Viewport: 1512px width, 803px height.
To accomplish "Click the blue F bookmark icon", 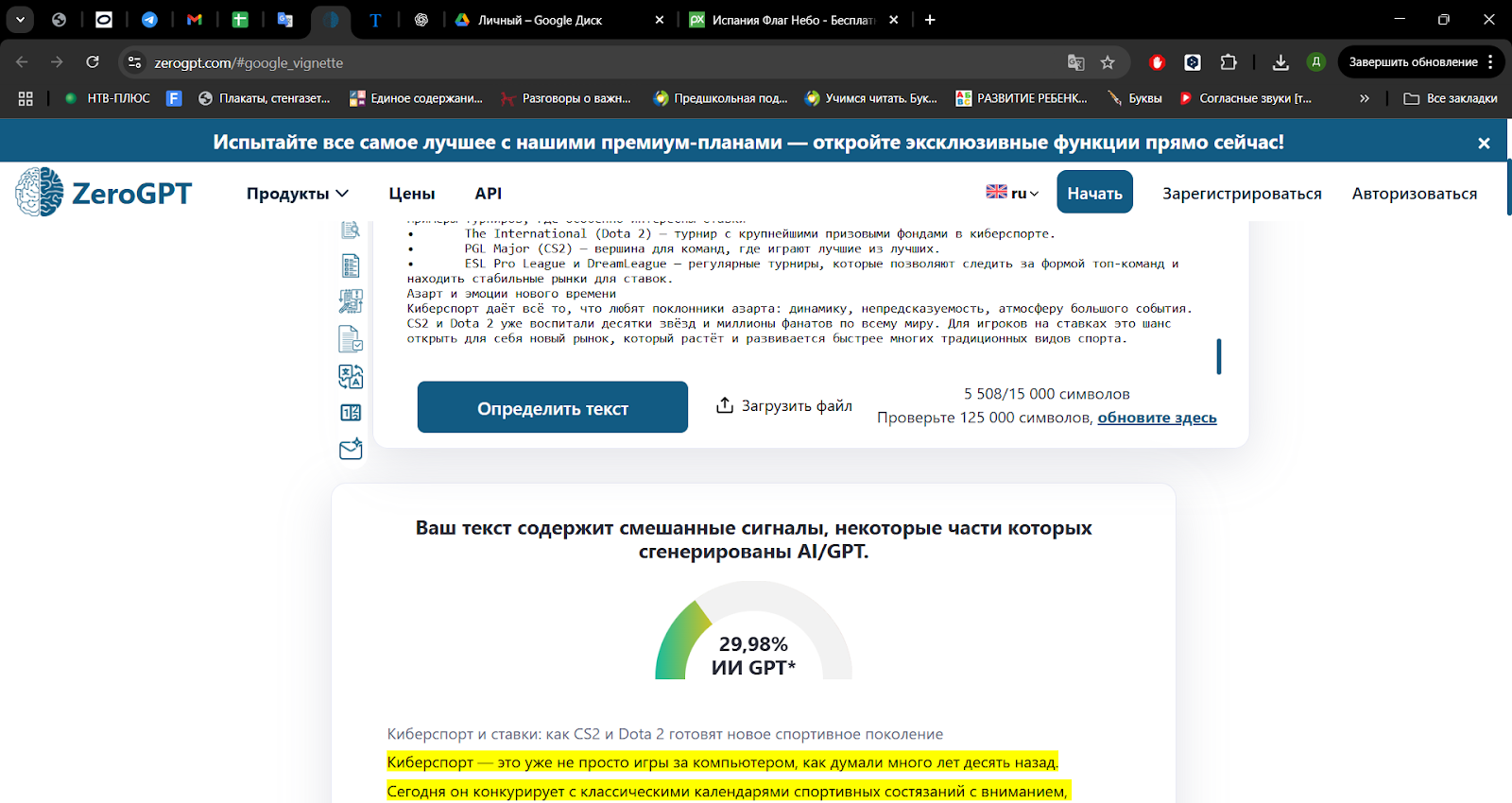I will click(x=174, y=98).
